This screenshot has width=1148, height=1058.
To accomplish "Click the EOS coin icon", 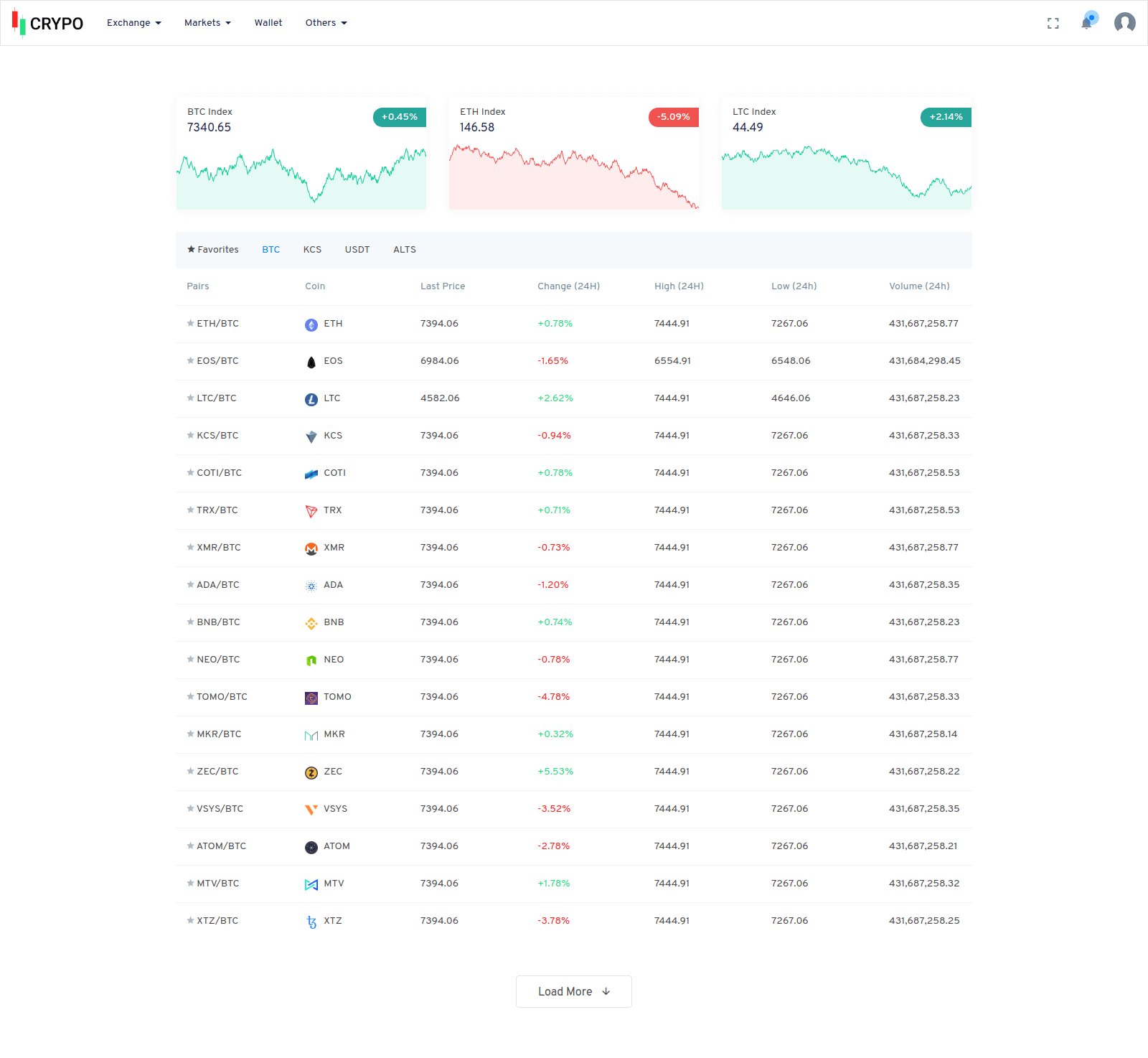I will [x=311, y=362].
